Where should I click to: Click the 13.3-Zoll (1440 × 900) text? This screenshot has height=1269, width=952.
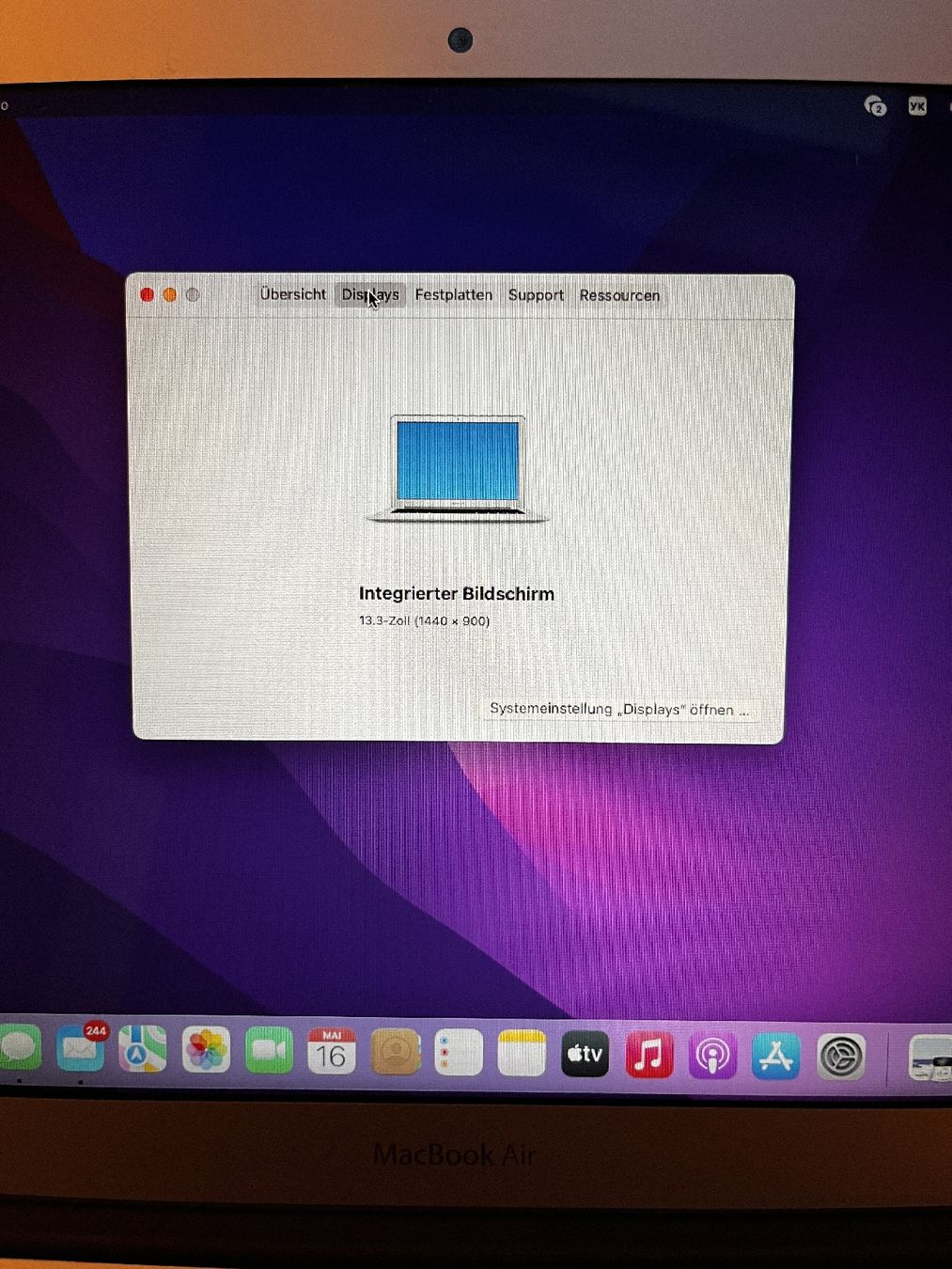point(424,621)
